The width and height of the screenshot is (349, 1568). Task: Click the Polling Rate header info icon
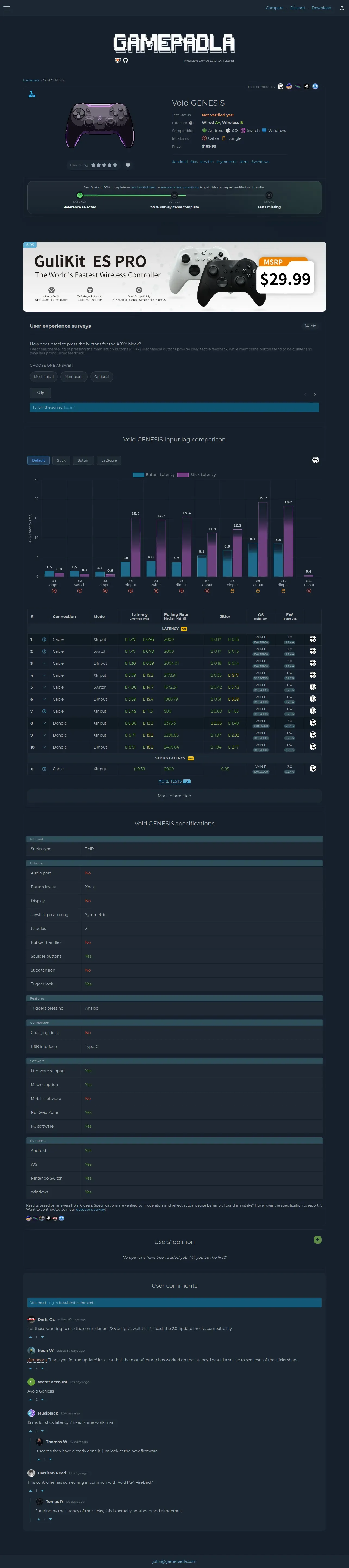185,618
